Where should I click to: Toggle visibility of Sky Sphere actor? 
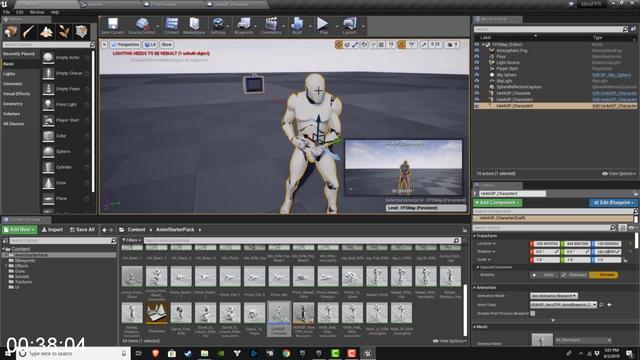tap(476, 75)
